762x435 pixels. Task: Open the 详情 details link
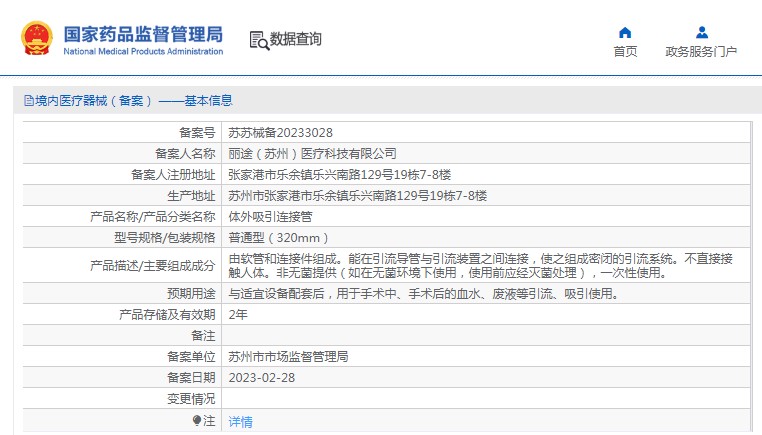(241, 421)
